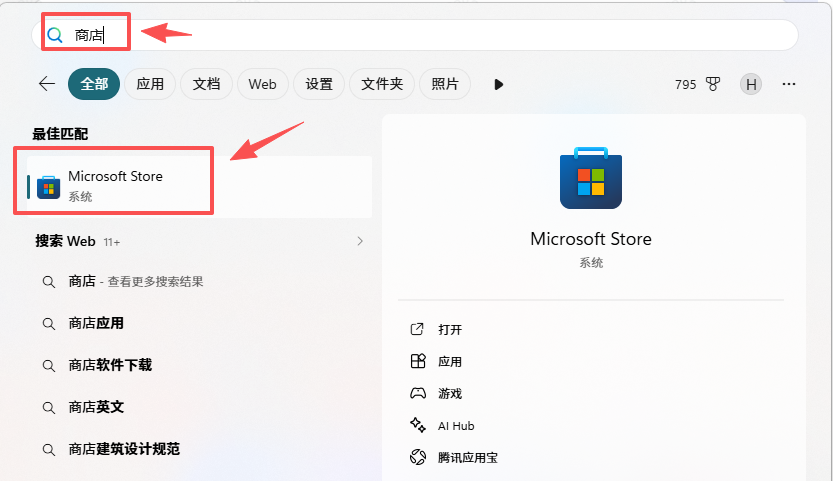833x481 pixels.
Task: Open the three-dot more options menu
Action: [789, 84]
